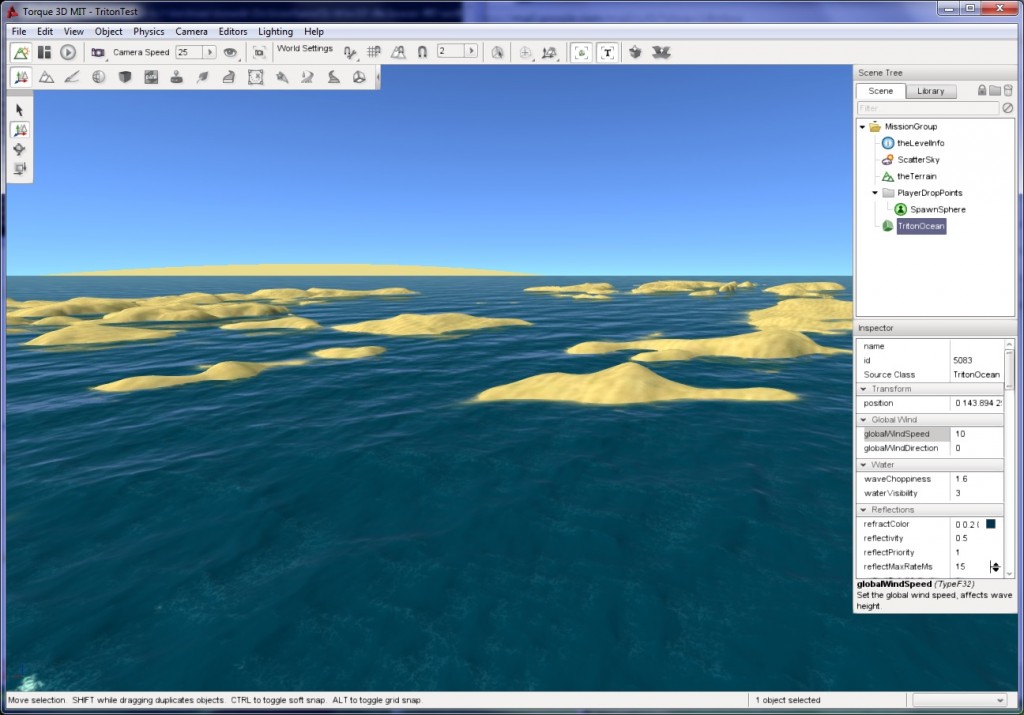Click the delete trash icon in Scene Tree
The width and height of the screenshot is (1024, 715).
point(1008,91)
